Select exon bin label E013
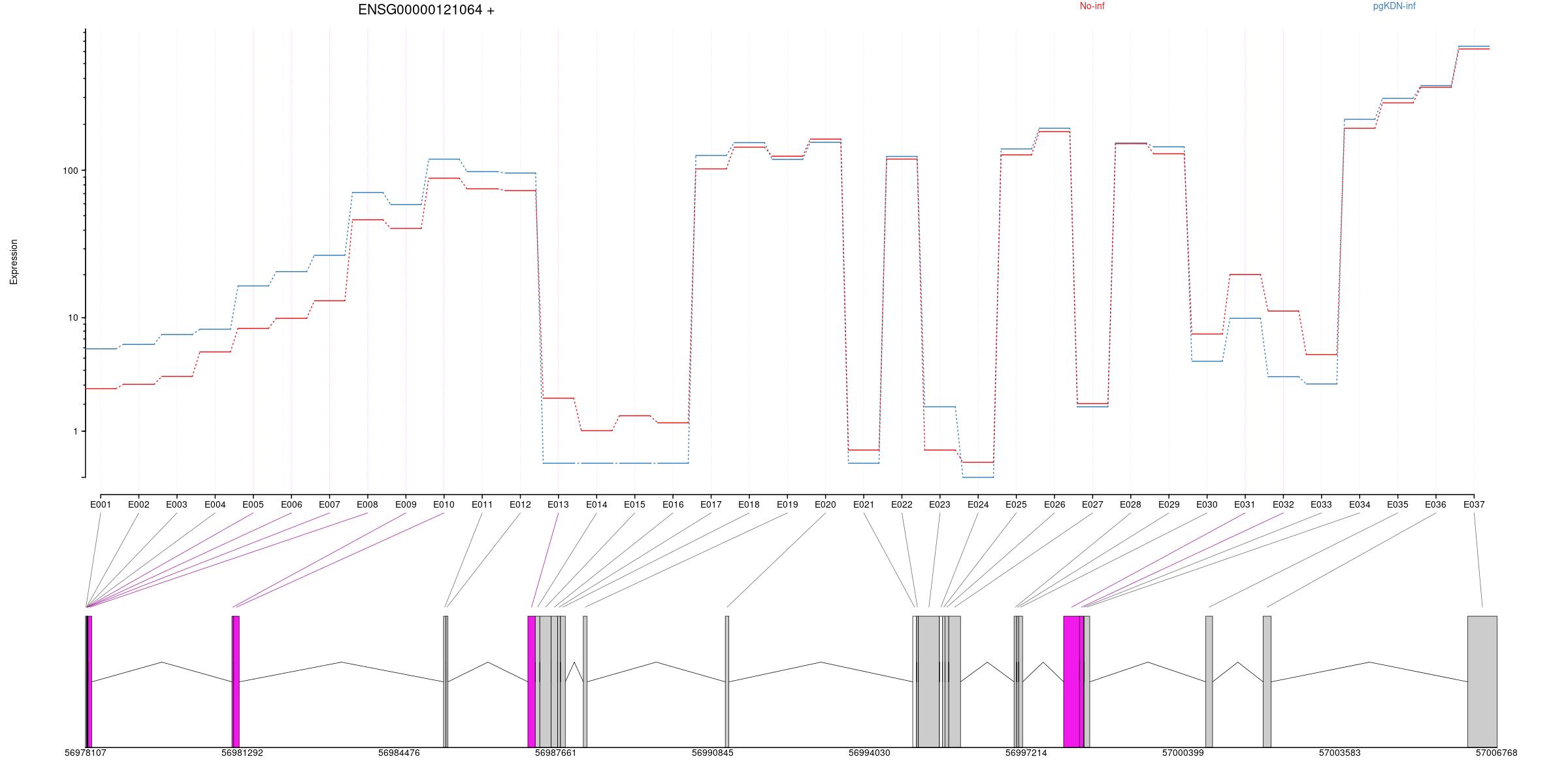The image size is (1568, 784). click(558, 504)
